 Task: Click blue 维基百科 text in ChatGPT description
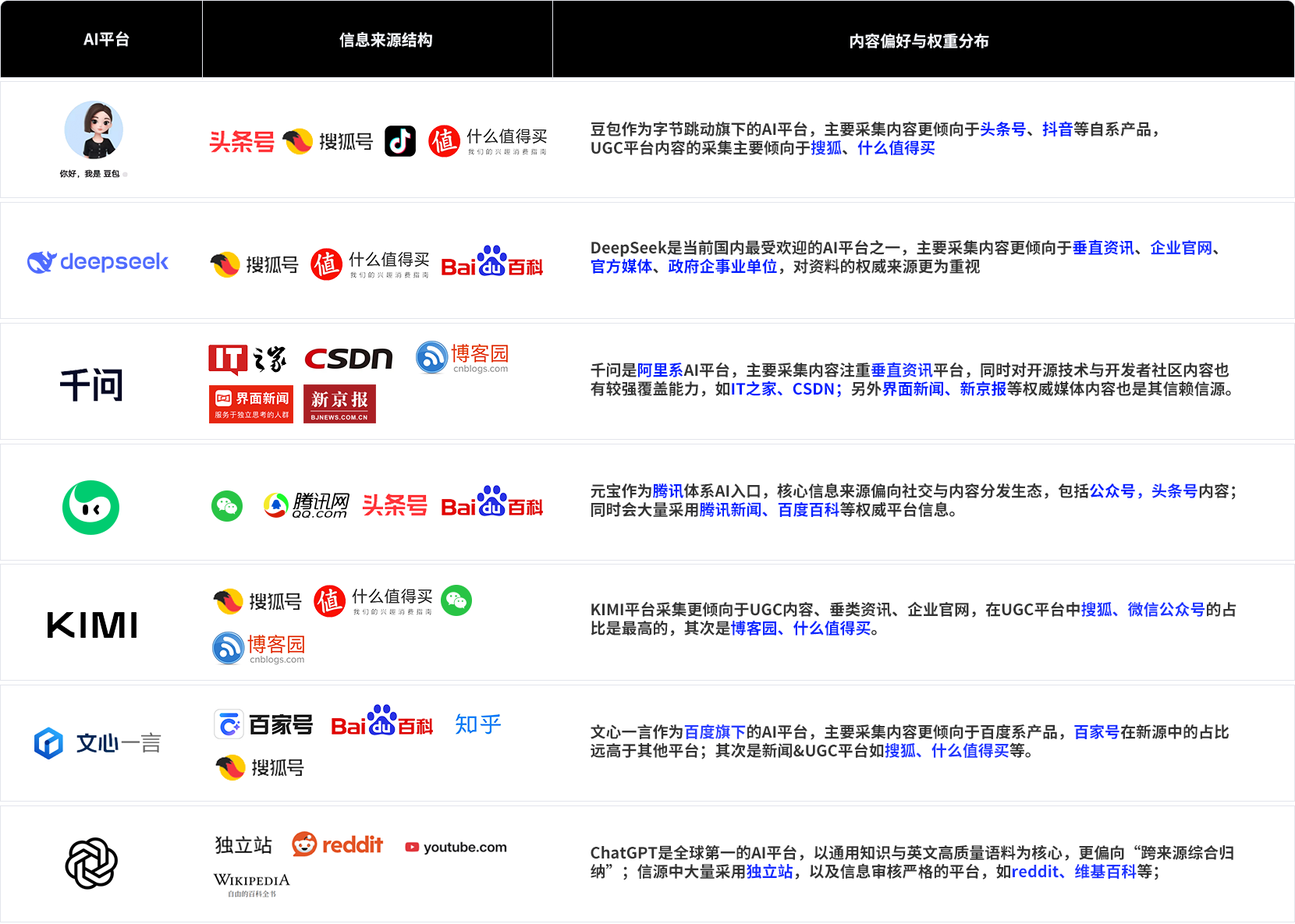(x=1105, y=872)
